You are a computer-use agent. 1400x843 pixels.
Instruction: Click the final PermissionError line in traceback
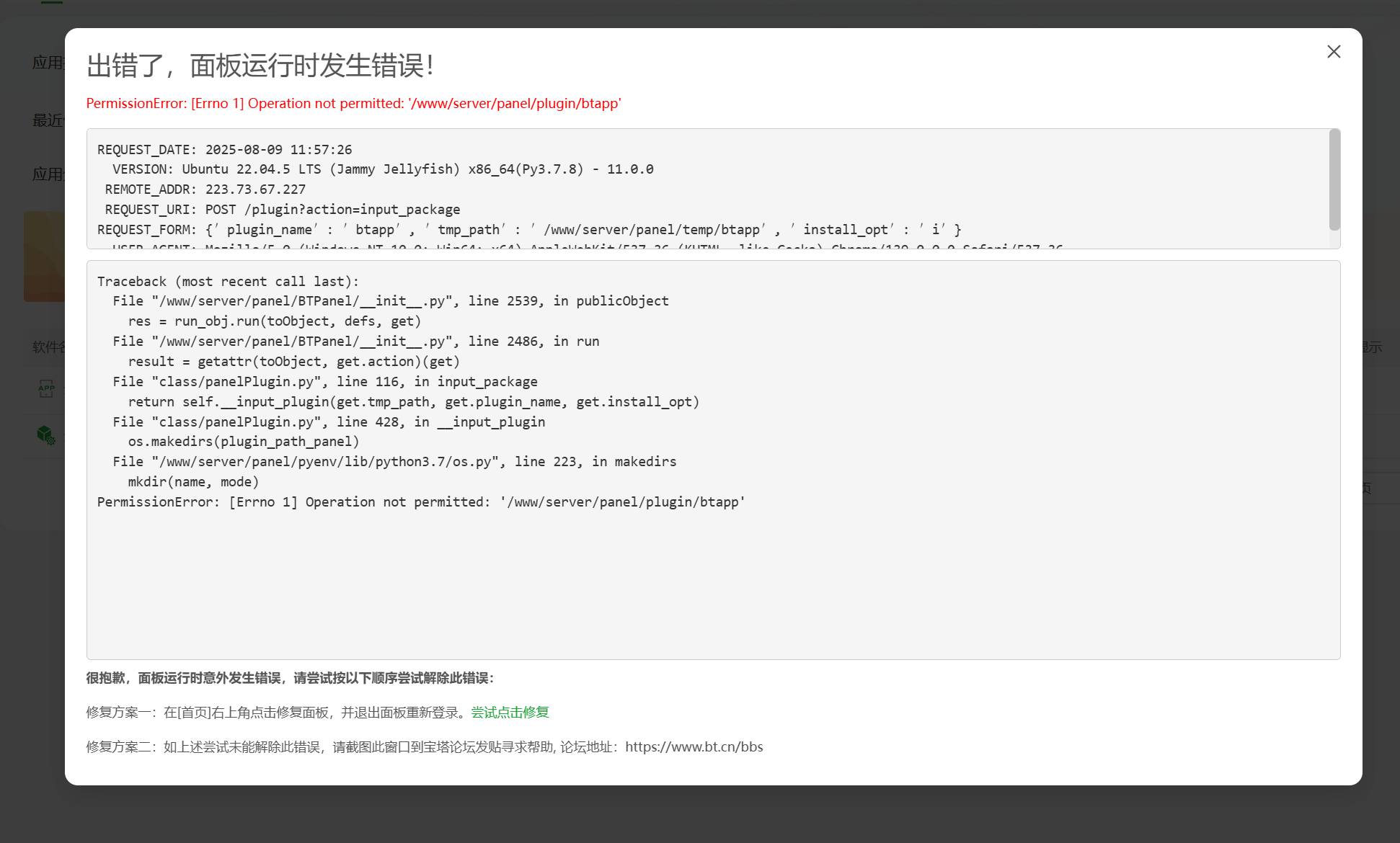tap(421, 502)
